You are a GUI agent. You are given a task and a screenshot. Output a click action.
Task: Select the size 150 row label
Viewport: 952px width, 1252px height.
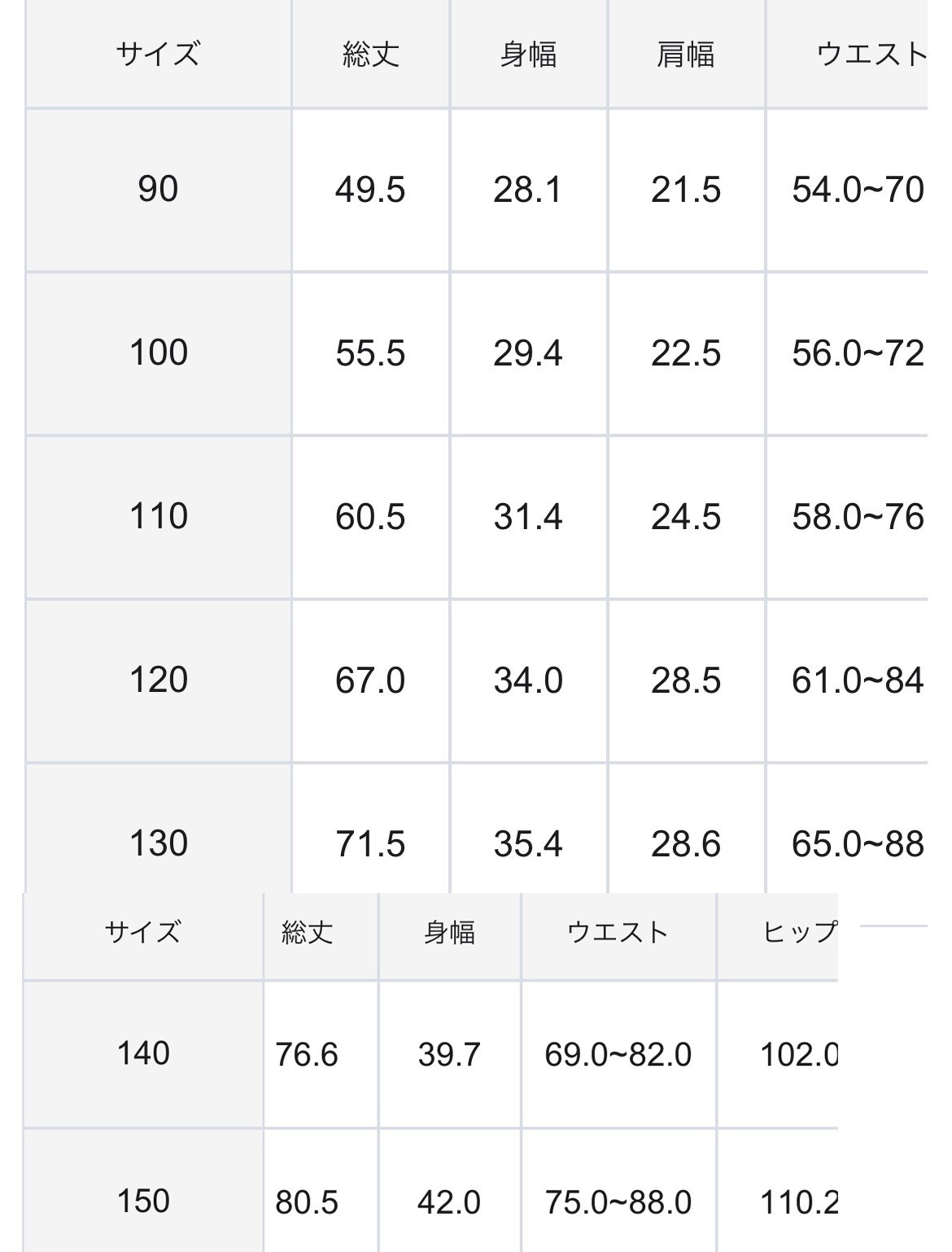coord(143,1201)
